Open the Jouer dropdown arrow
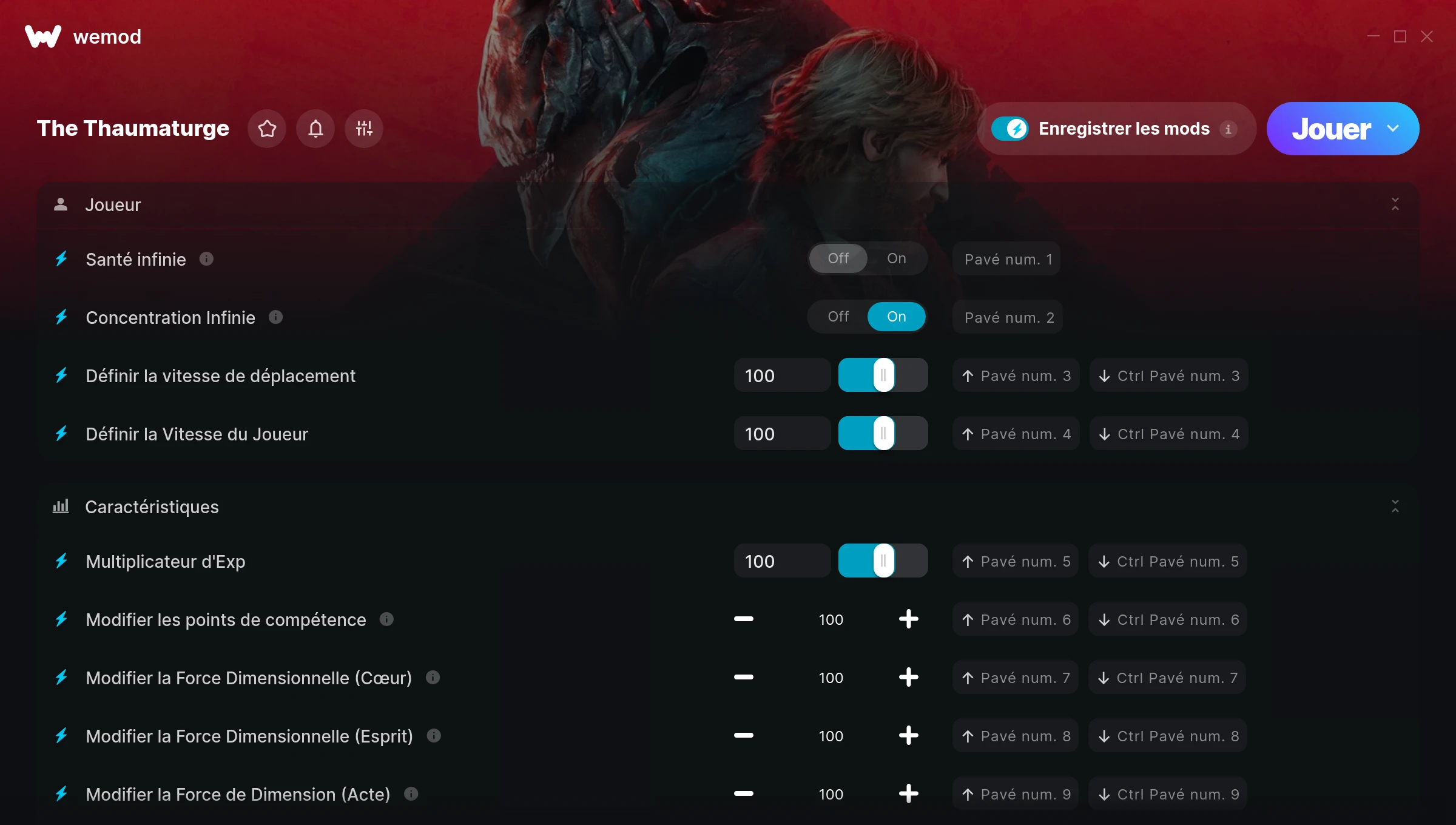Screen dimensions: 1456x825 (1393, 129)
